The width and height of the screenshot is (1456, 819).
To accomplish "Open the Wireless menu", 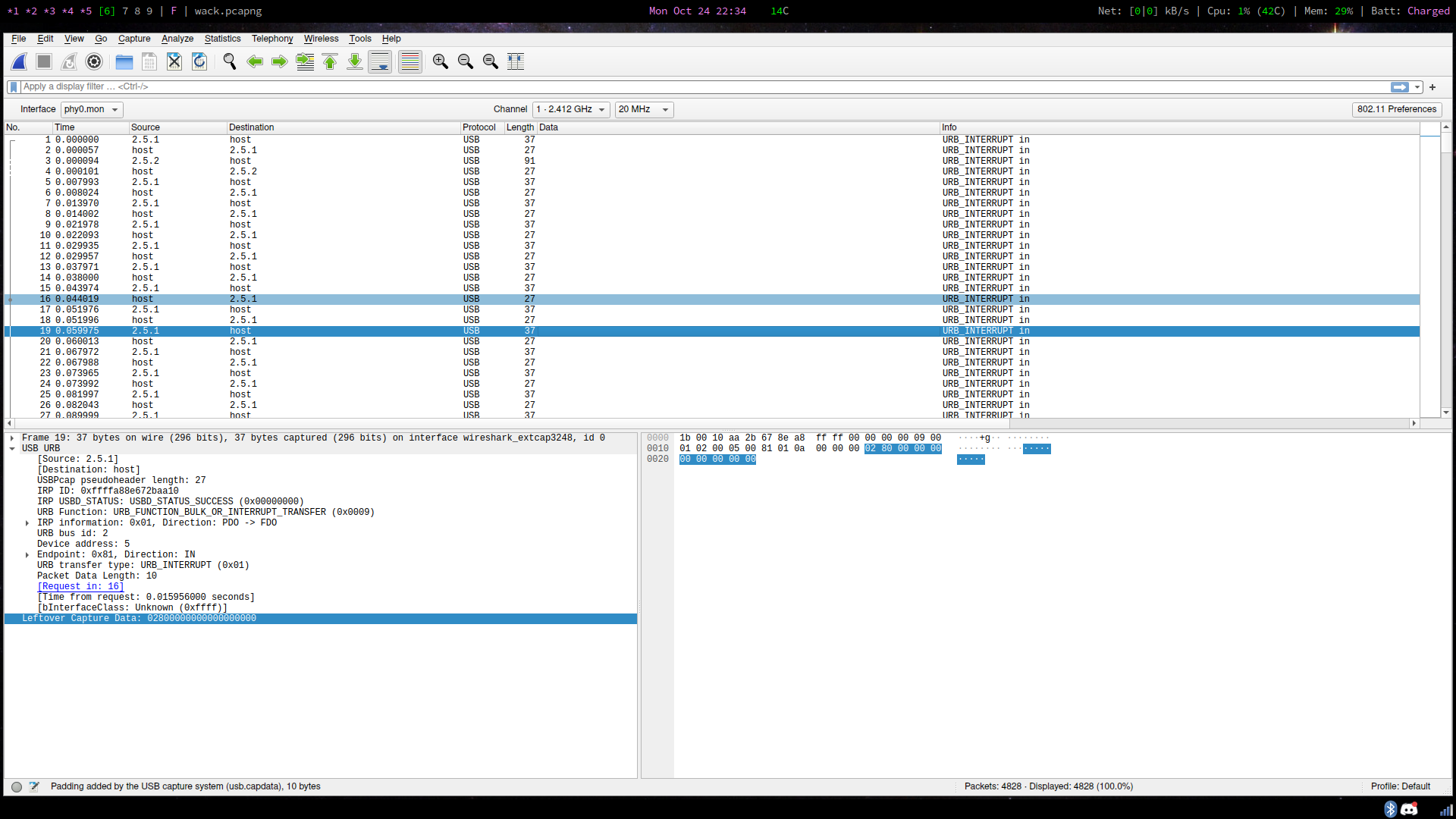I will [x=321, y=39].
